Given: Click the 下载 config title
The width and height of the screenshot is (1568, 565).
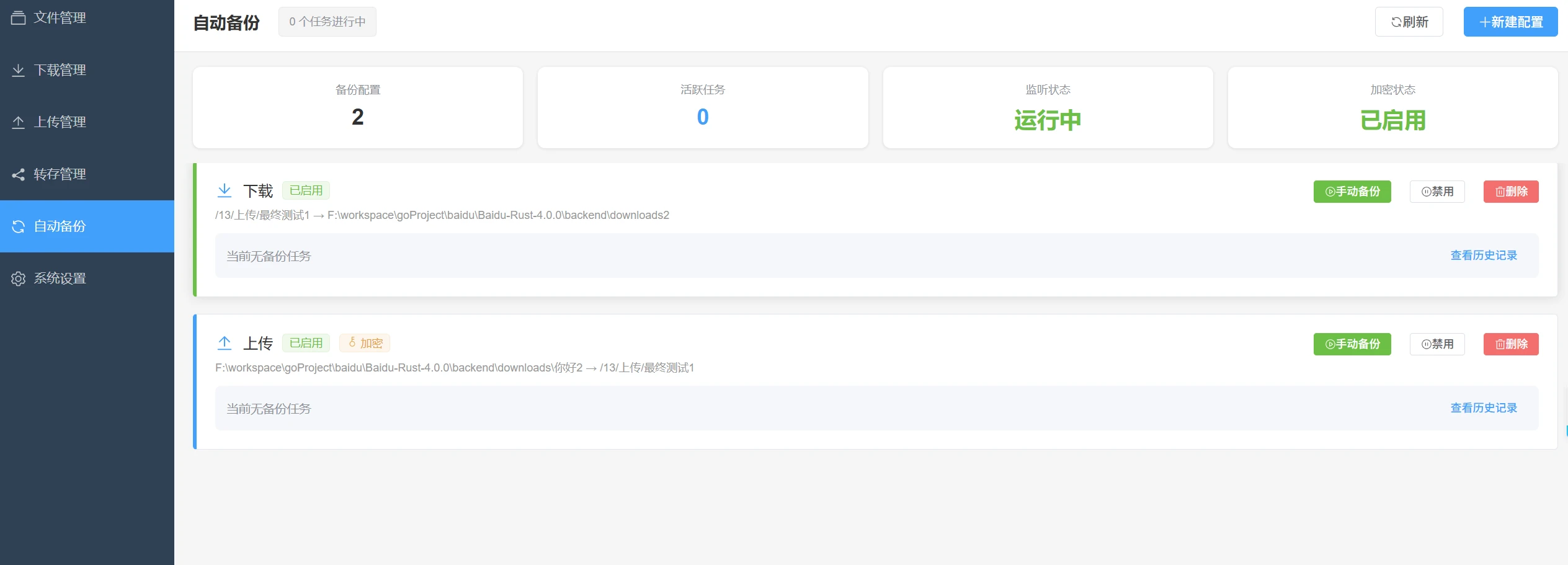Looking at the screenshot, I should click(x=258, y=191).
